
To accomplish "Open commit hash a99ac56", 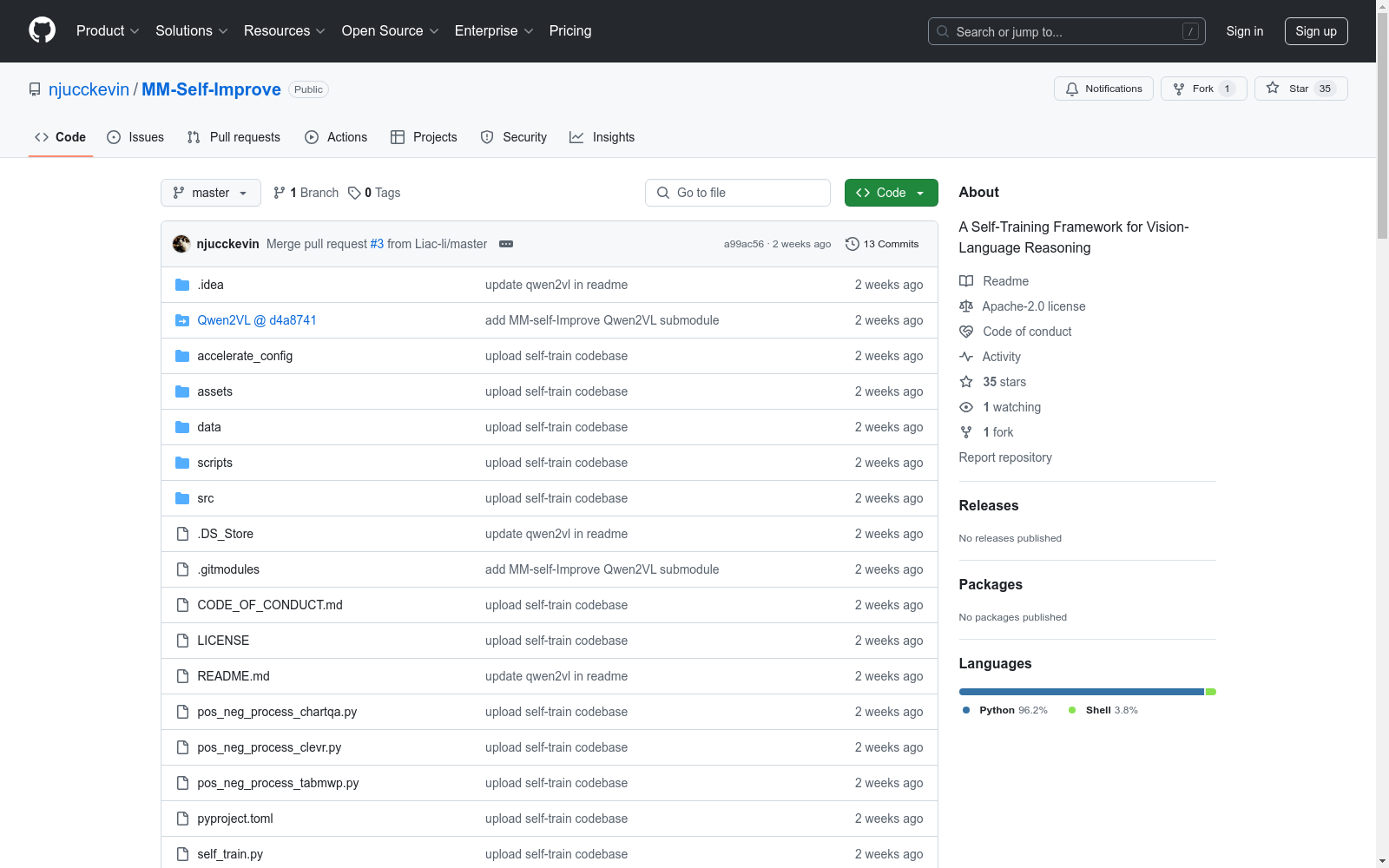I will (x=744, y=244).
